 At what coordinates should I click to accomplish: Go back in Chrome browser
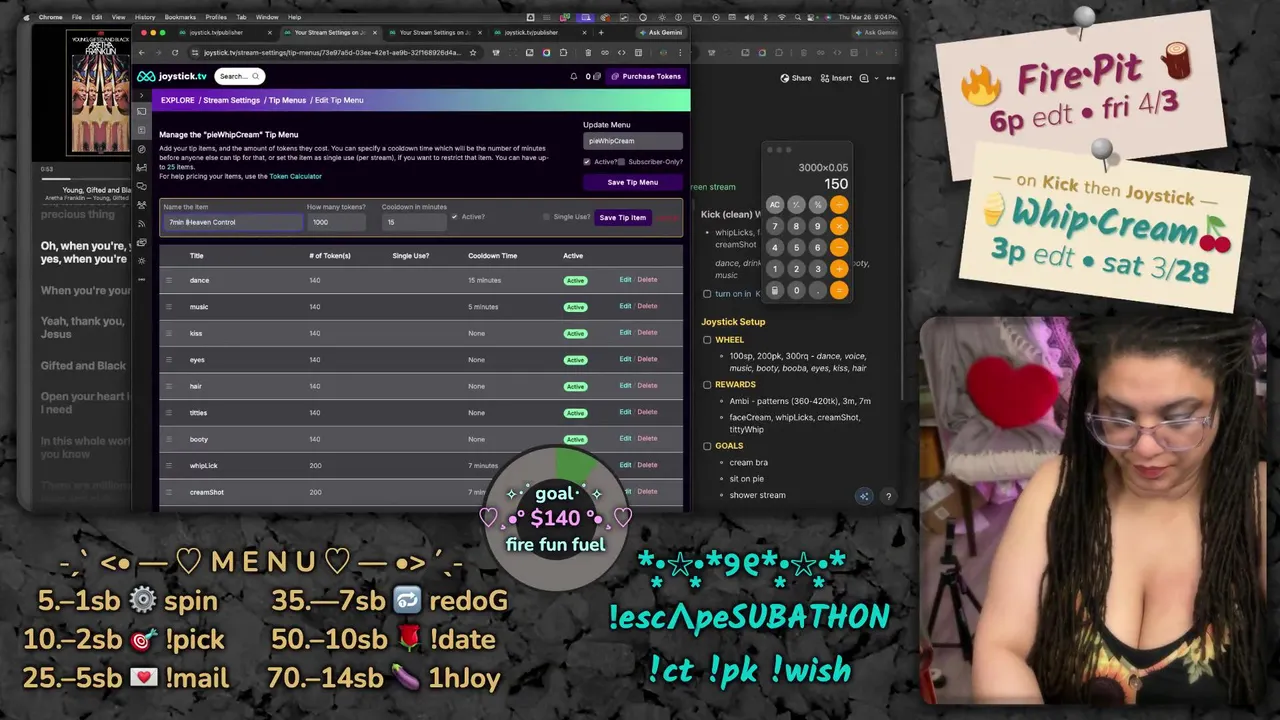tap(142, 53)
